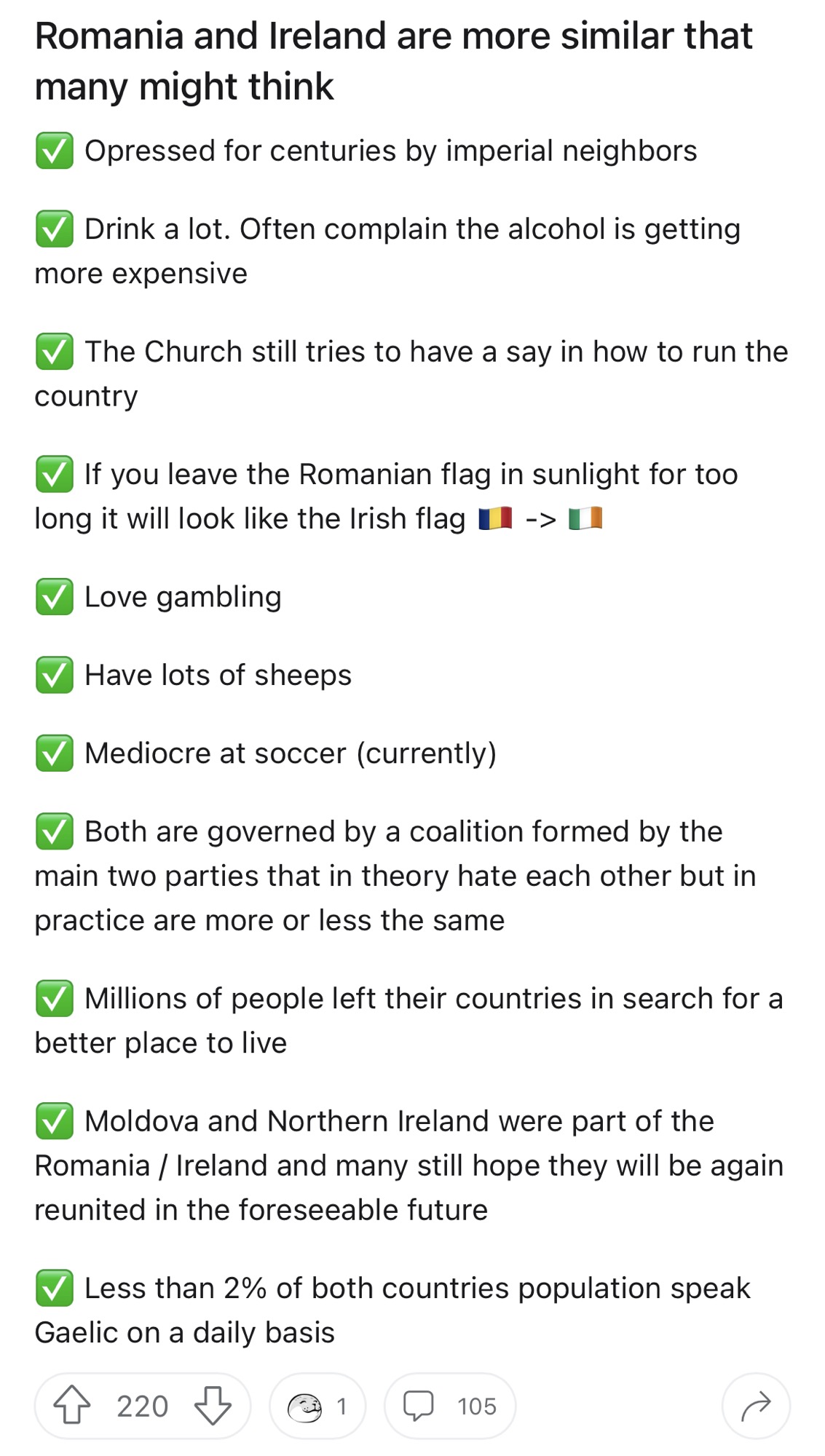Click the reaction count 1
The image size is (825, 1456).
(342, 1406)
